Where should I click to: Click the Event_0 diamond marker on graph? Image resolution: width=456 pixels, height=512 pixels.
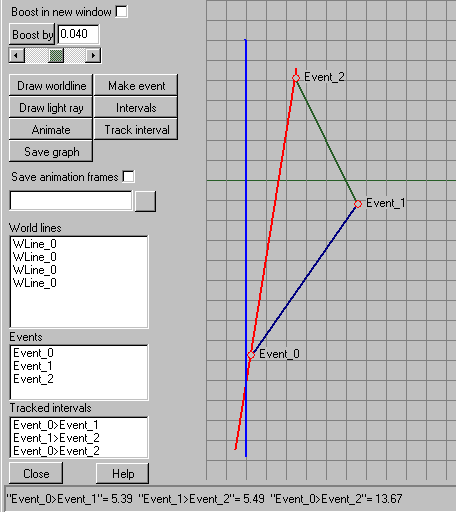coord(251,355)
